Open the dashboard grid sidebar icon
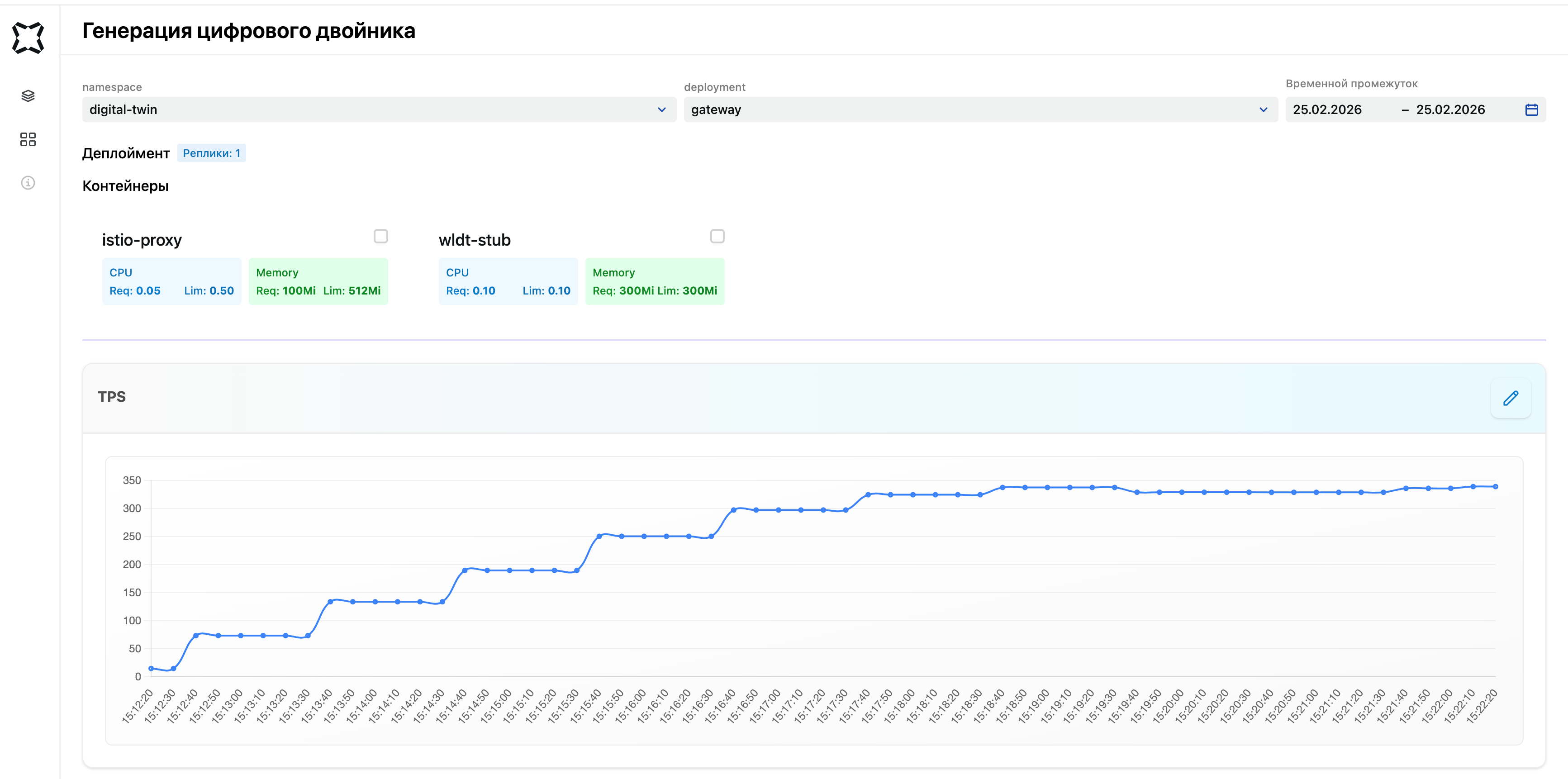This screenshot has height=779, width=1568. 28,139
